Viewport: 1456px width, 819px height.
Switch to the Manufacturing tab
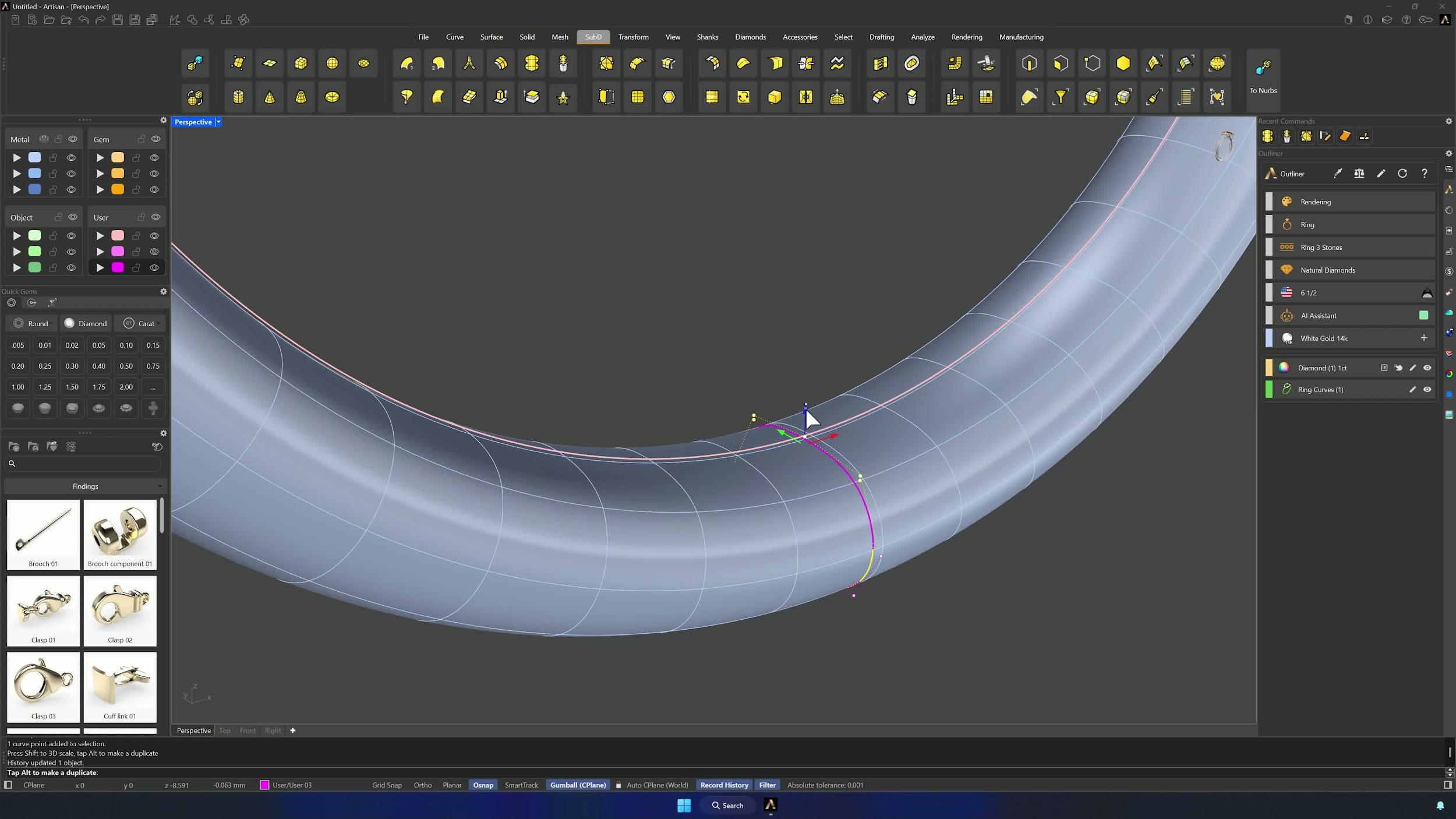(x=1021, y=37)
